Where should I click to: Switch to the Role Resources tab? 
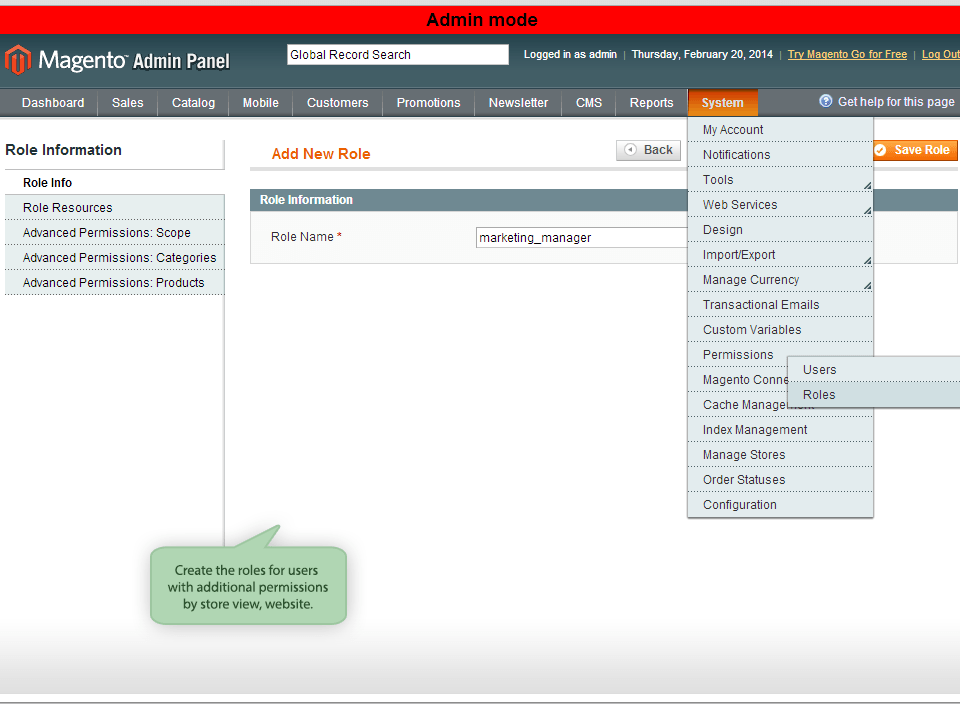114,208
